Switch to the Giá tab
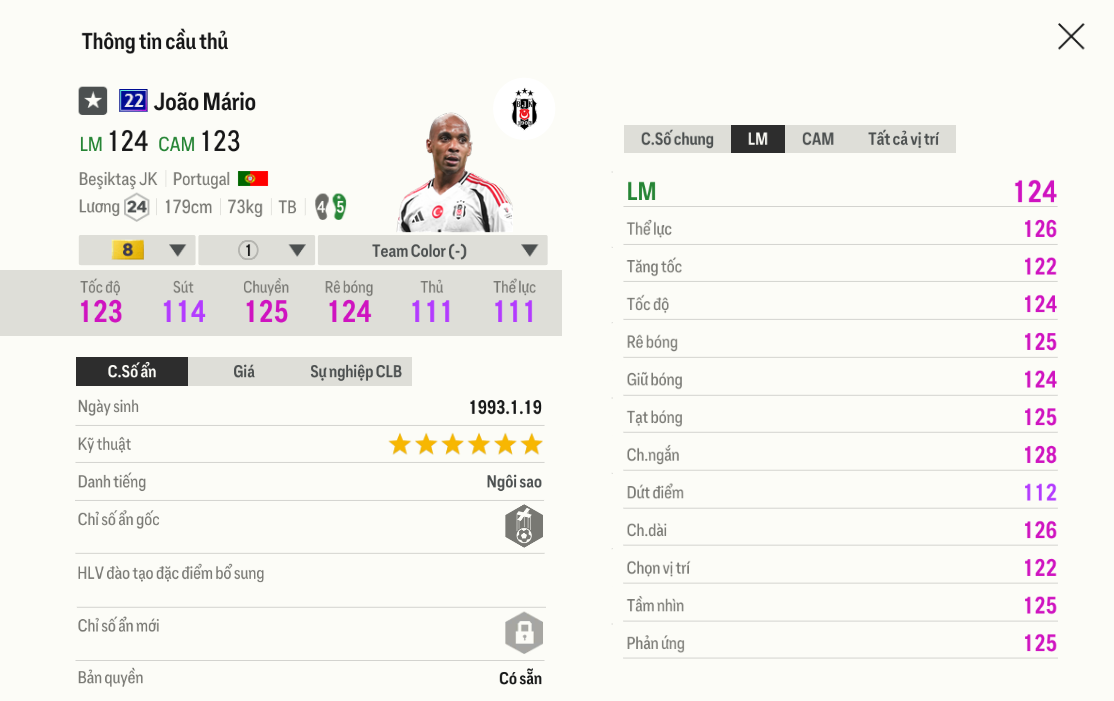 point(244,372)
